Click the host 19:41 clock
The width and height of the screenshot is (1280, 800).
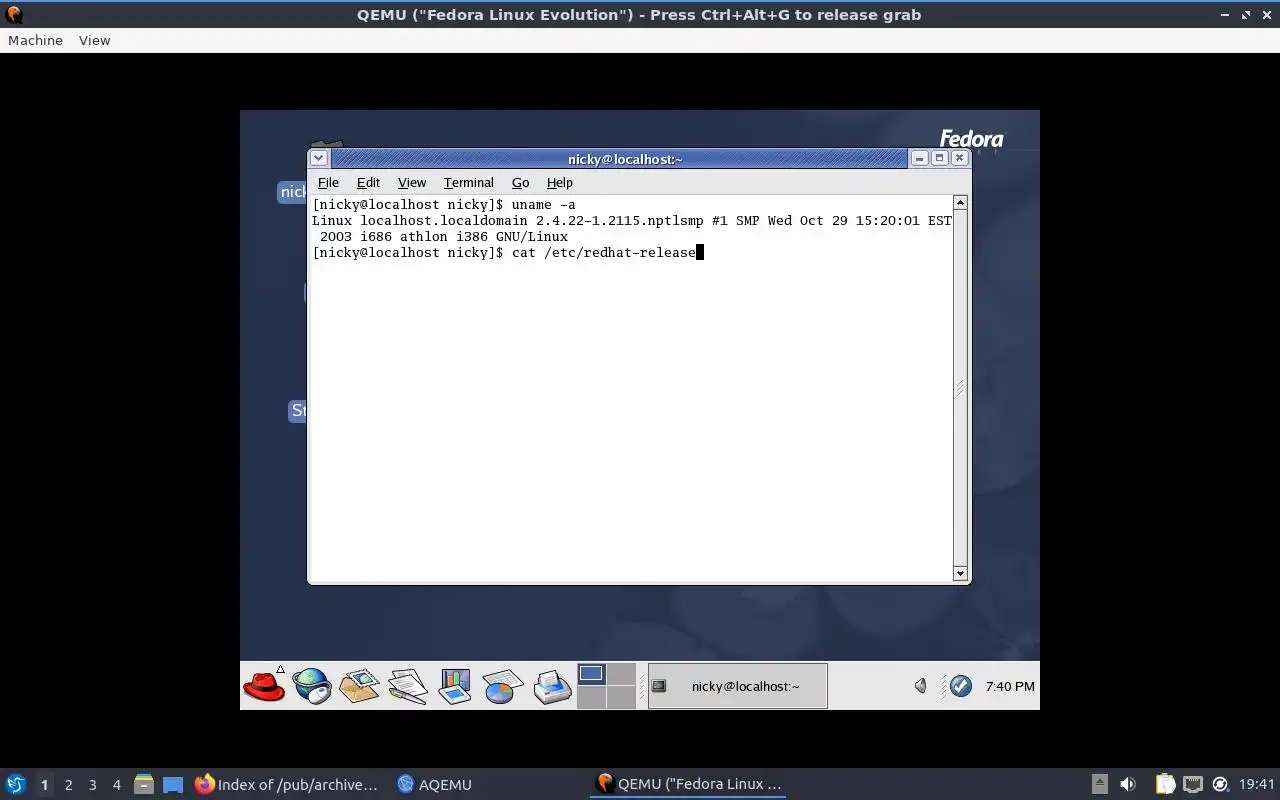click(1257, 784)
